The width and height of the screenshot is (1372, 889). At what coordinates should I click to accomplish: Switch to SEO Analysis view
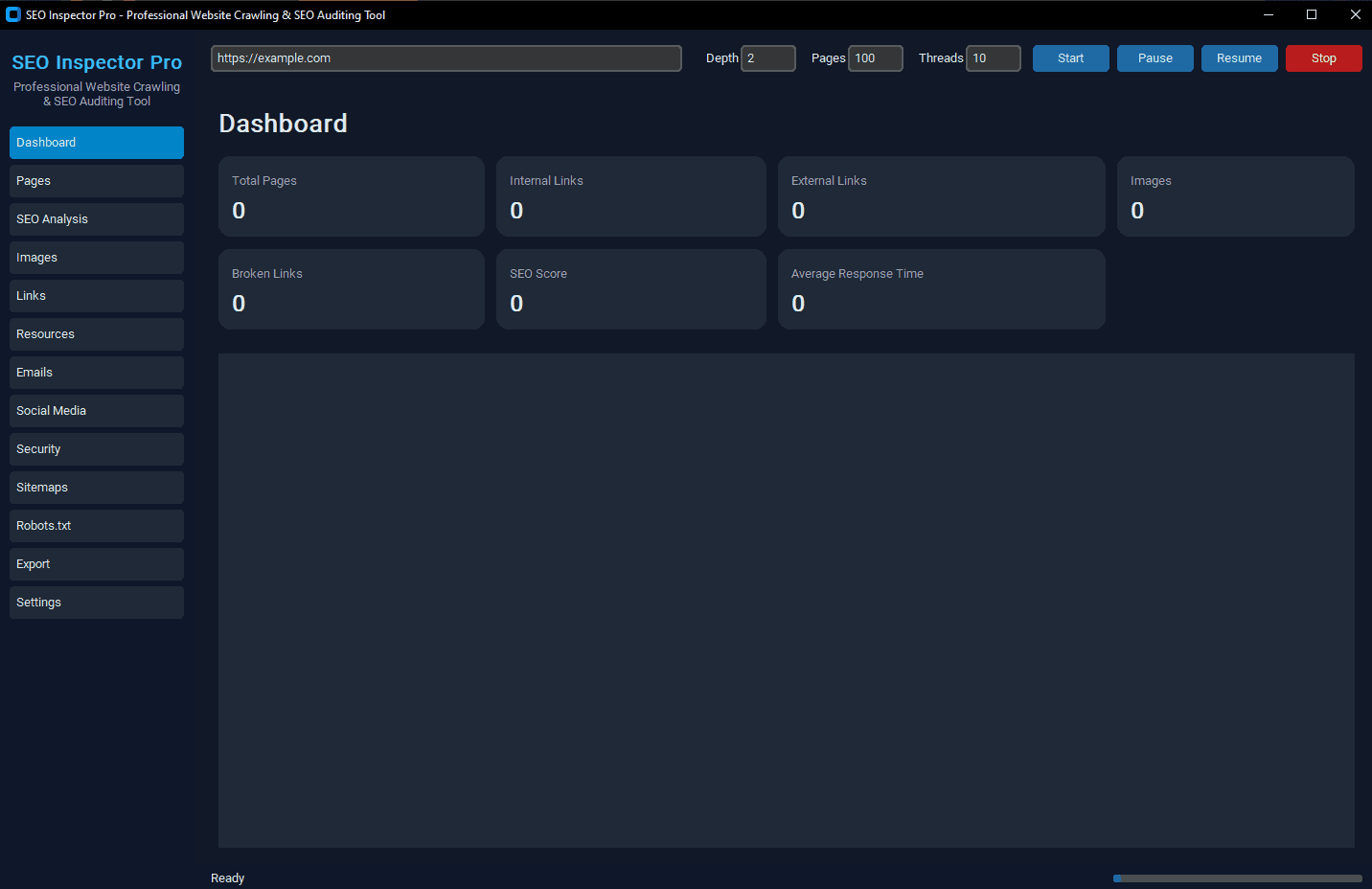pos(97,219)
